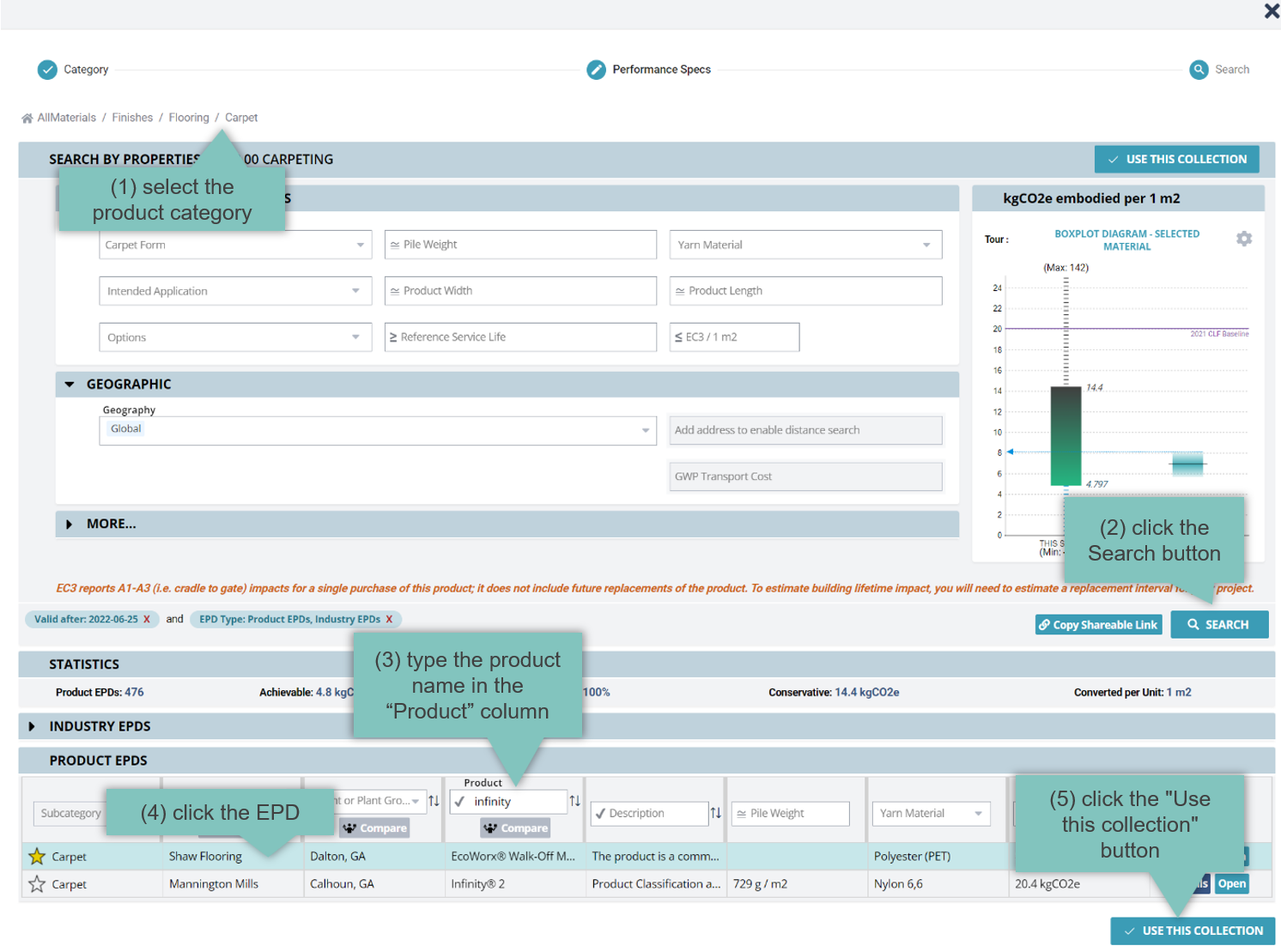Expand the INDUSTRY EPDS section
The image size is (1281, 952).
point(32,727)
